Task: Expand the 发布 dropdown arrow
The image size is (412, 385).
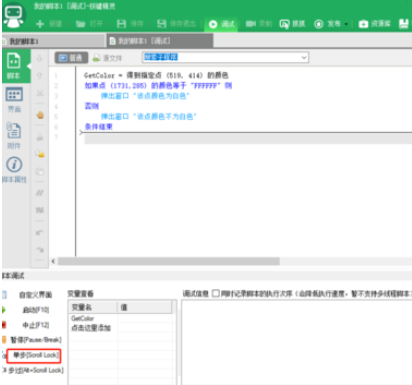Action: click(x=346, y=24)
